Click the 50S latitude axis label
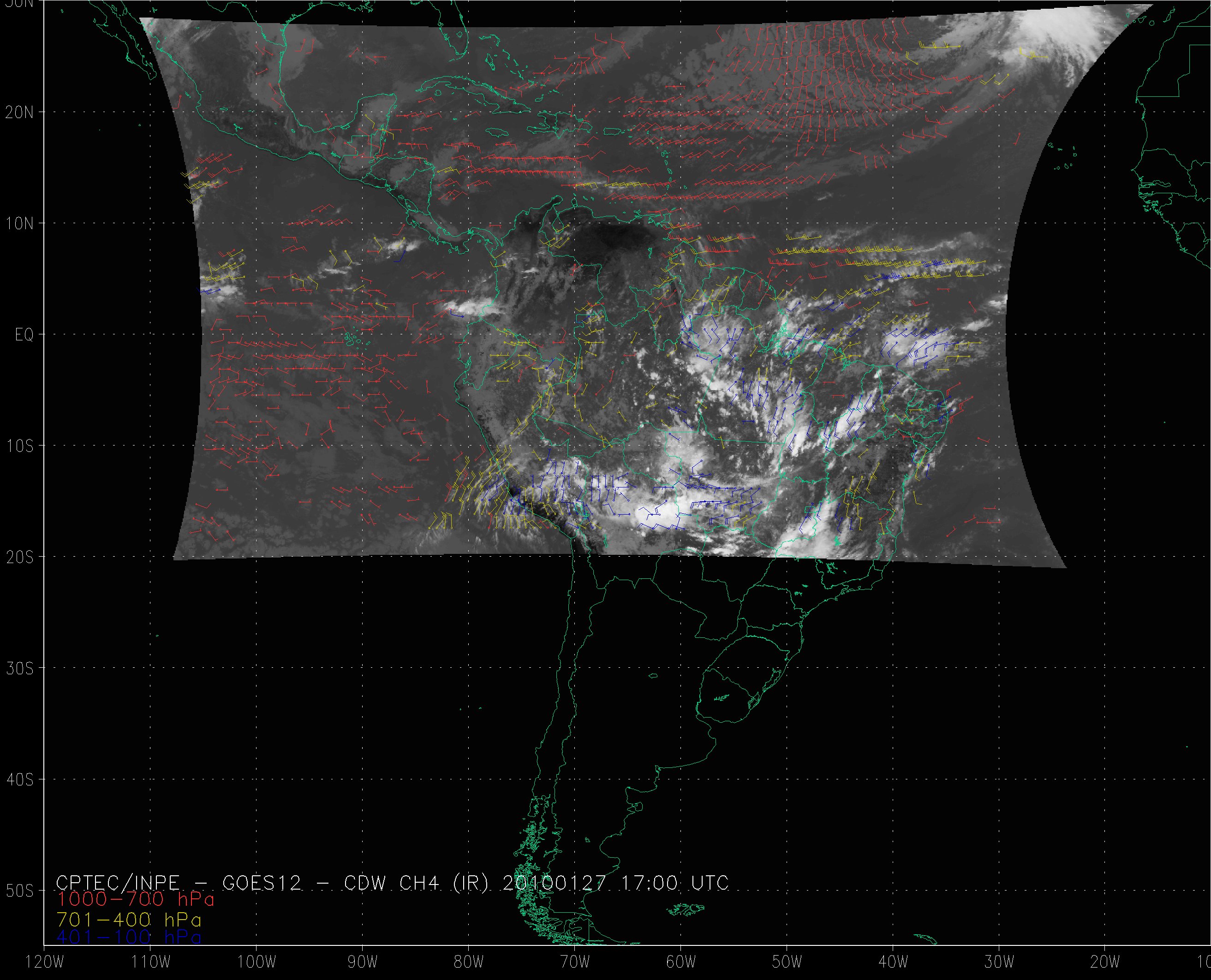 (19, 891)
